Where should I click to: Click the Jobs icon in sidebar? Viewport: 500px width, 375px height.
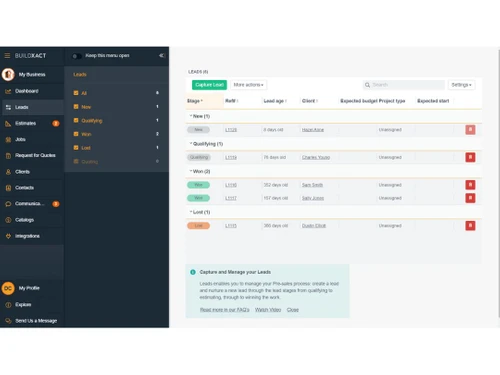pos(8,140)
